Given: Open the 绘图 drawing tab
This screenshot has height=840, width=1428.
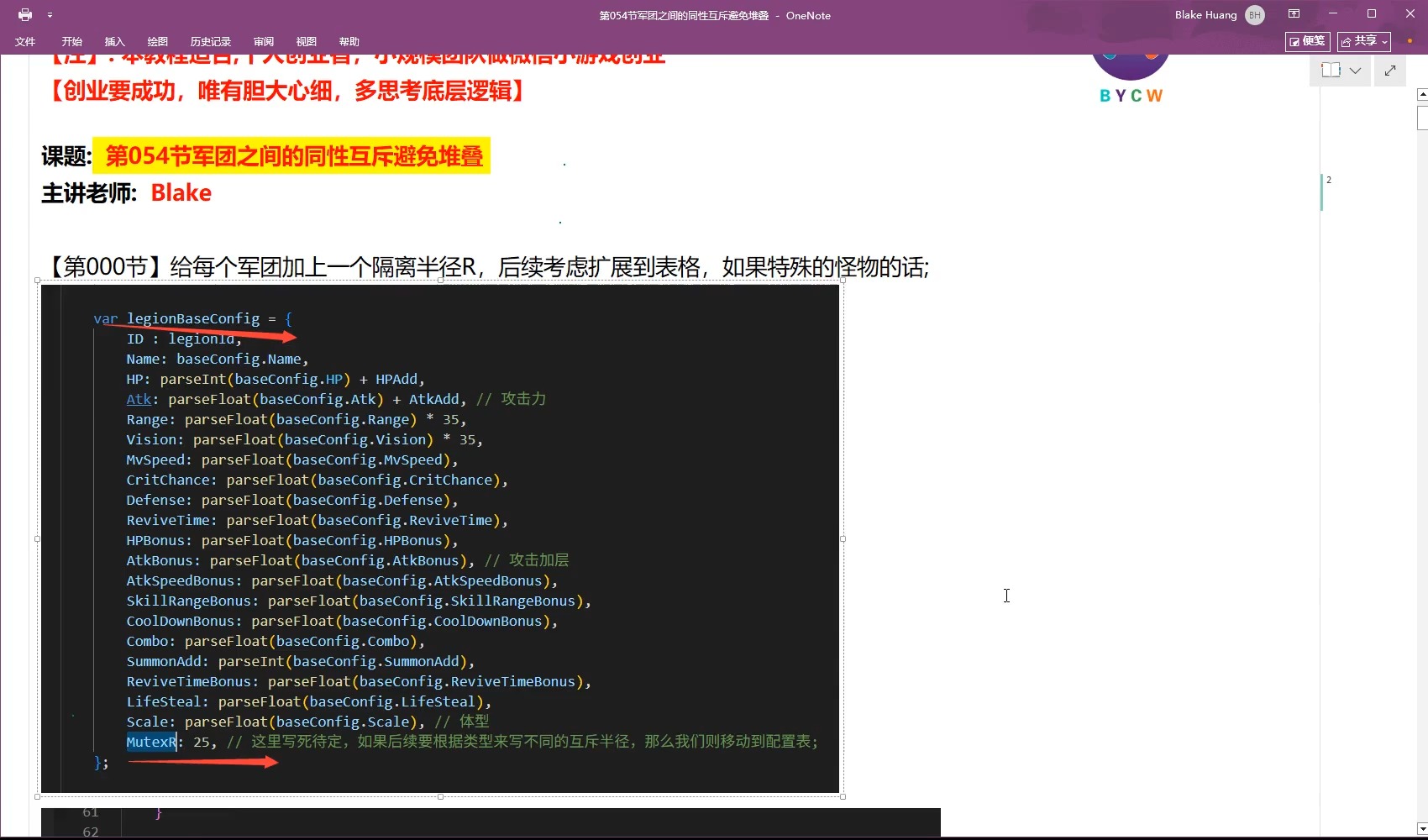Looking at the screenshot, I should point(156,41).
